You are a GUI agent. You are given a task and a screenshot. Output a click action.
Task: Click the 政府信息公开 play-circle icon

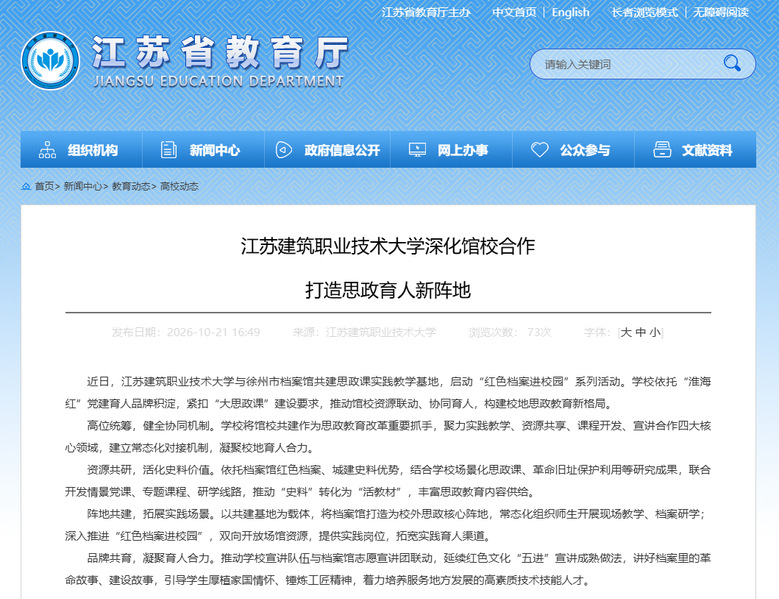tap(284, 150)
